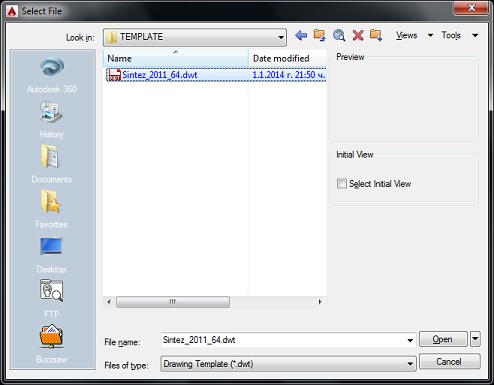Viewport: 494px width, 385px height.
Task: Delete the selected file with red X
Action: click(358, 35)
